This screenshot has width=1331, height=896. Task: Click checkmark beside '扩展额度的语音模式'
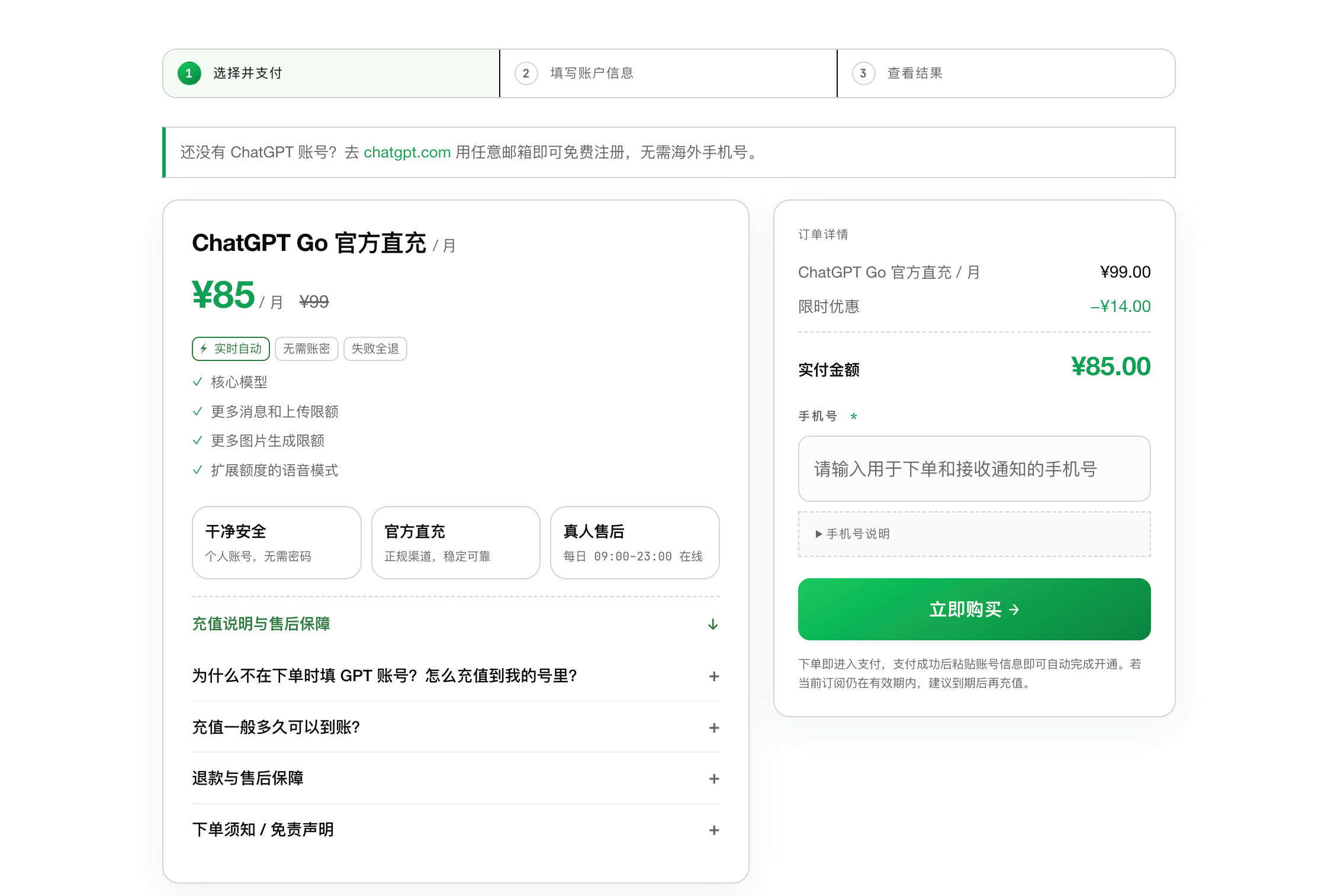pyautogui.click(x=198, y=470)
